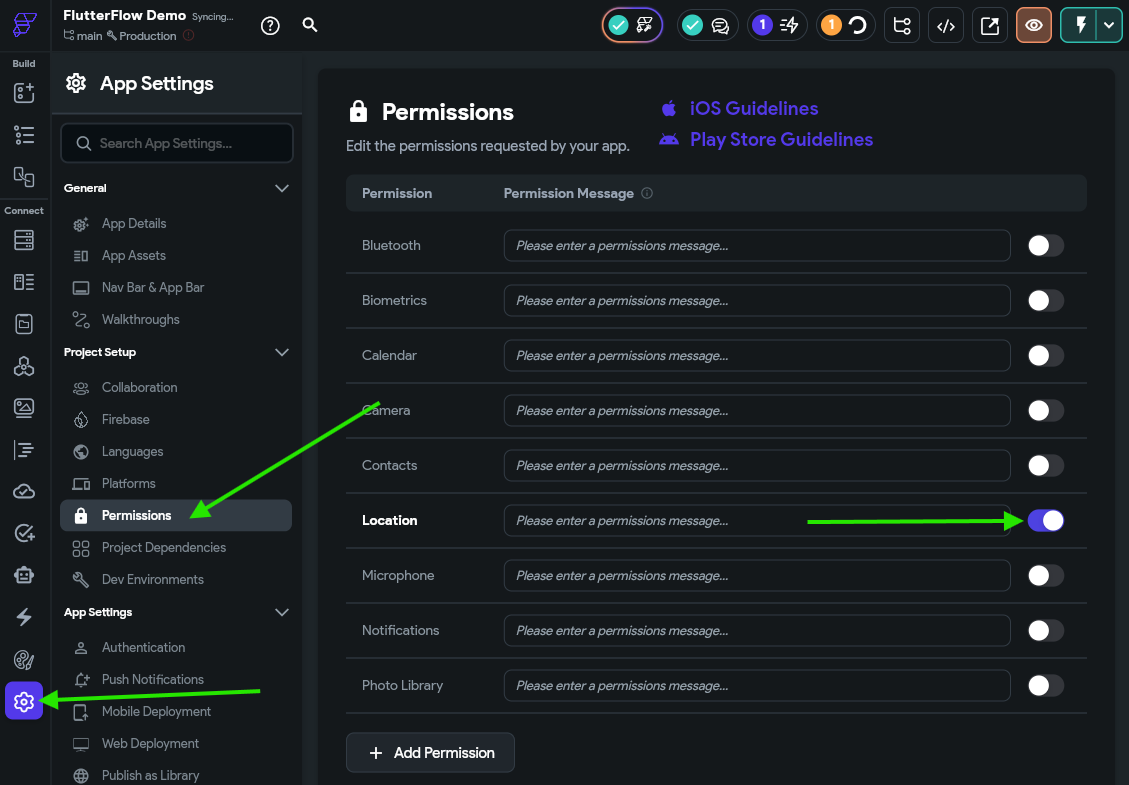Open the branching menu icon
1129x785 pixels.
coord(902,26)
